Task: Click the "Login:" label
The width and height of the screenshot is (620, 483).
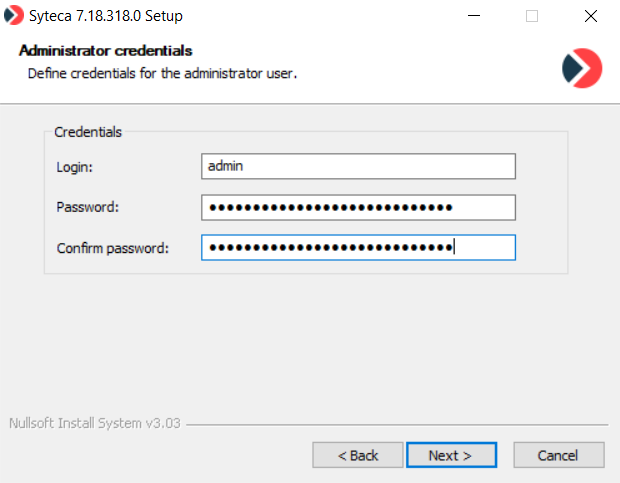Action: [75, 167]
